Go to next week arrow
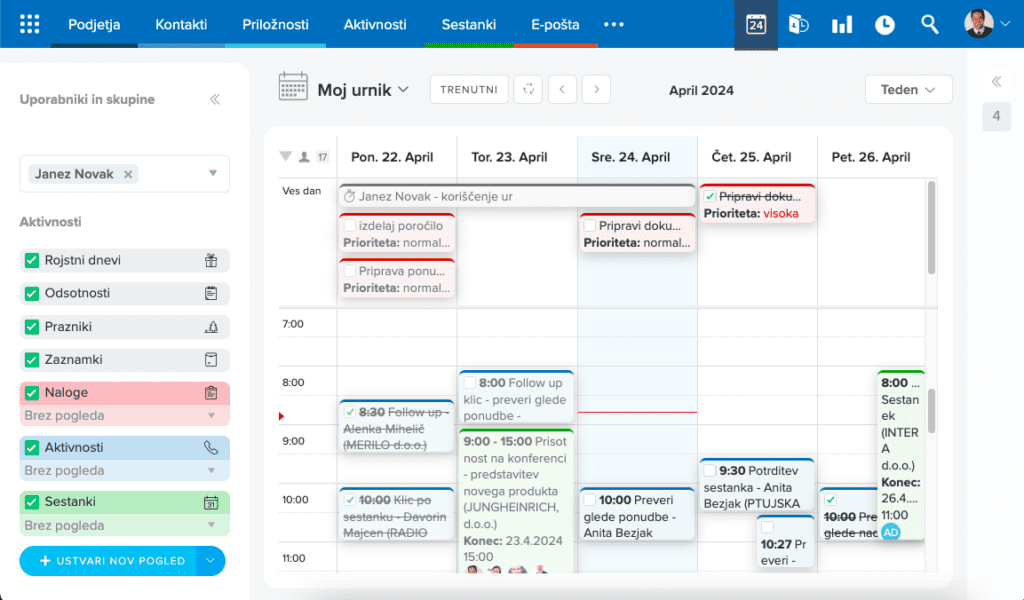This screenshot has height=600, width=1024. tap(596, 90)
